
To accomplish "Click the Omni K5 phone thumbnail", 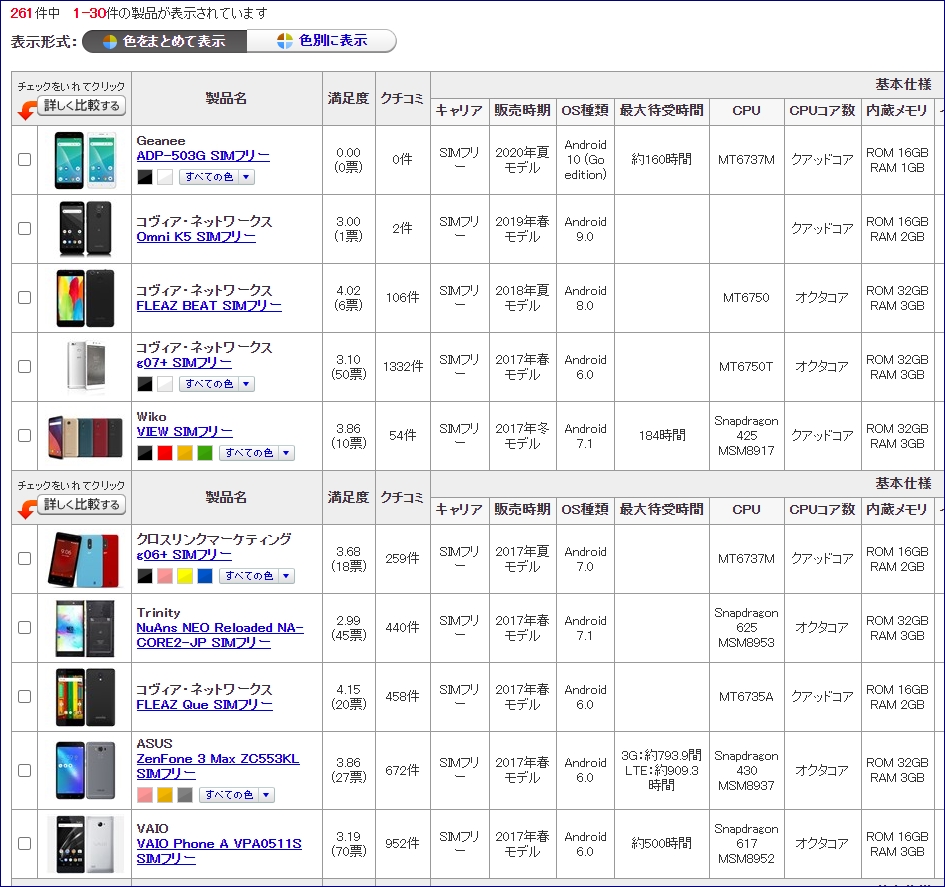I will point(85,229).
